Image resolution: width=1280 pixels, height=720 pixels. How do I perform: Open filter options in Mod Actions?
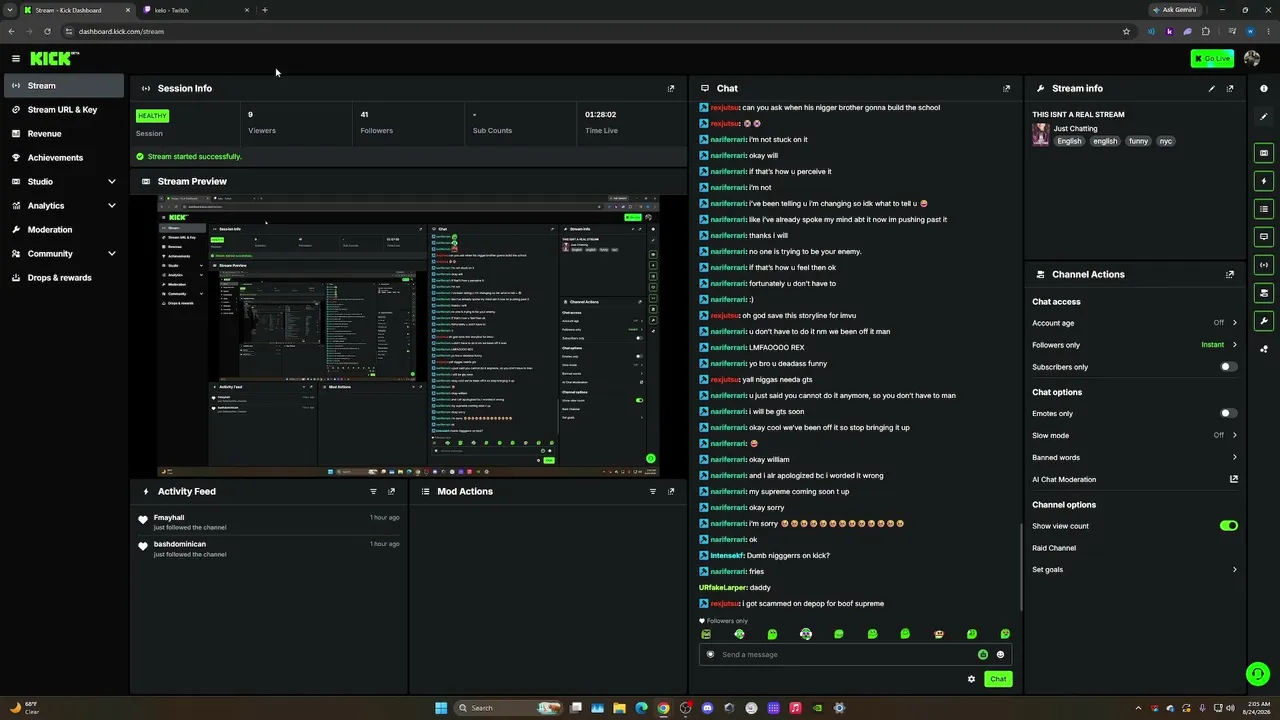coord(653,492)
